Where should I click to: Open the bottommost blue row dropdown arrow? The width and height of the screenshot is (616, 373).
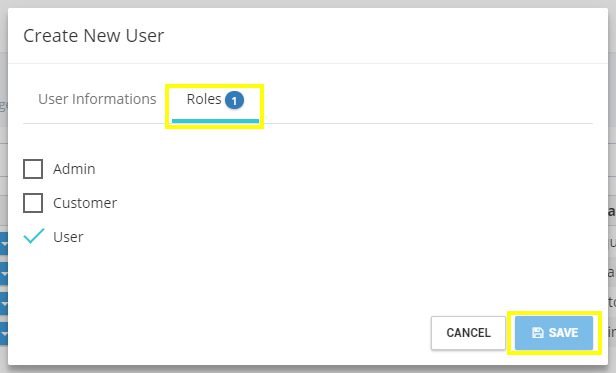coord(4,334)
